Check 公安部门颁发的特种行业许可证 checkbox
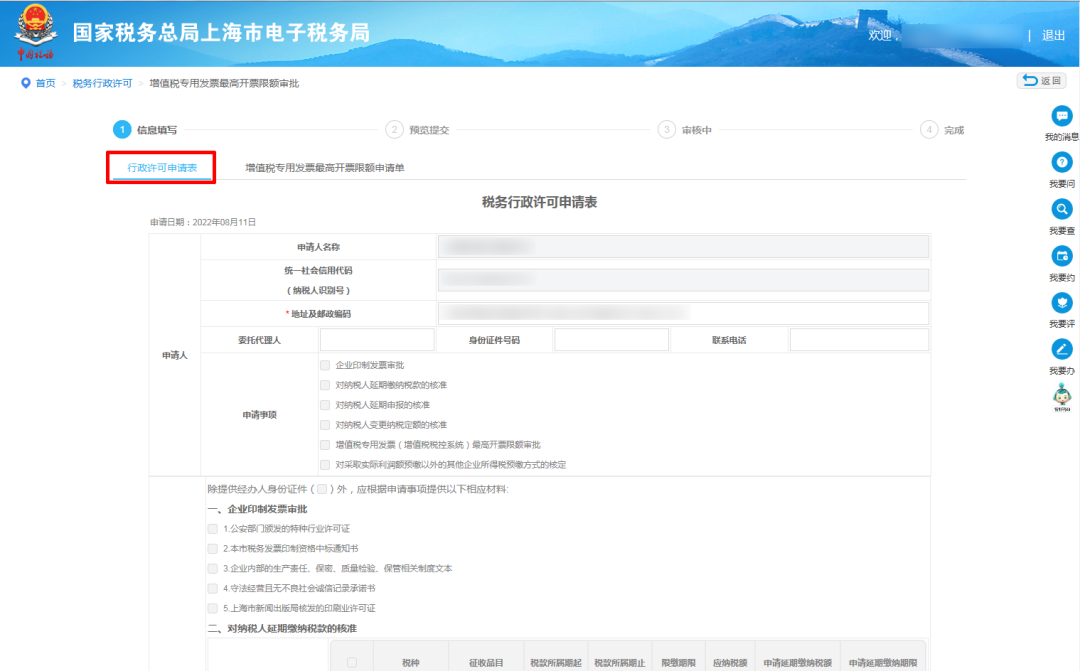This screenshot has width=1080, height=671. (213, 529)
